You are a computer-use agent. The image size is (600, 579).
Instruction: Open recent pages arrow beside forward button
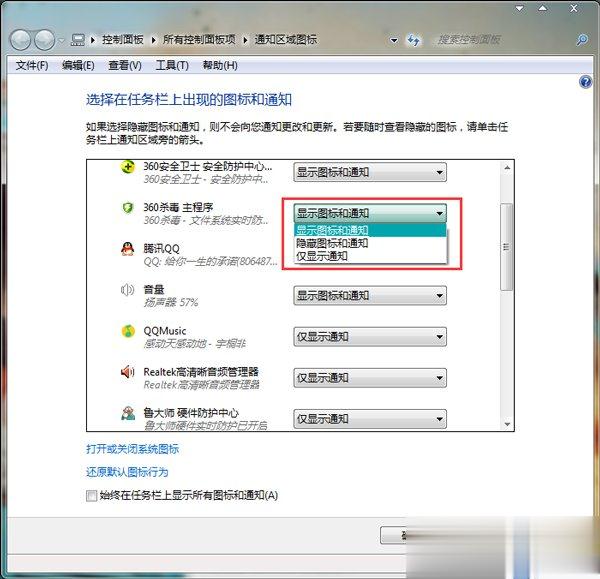coord(61,40)
